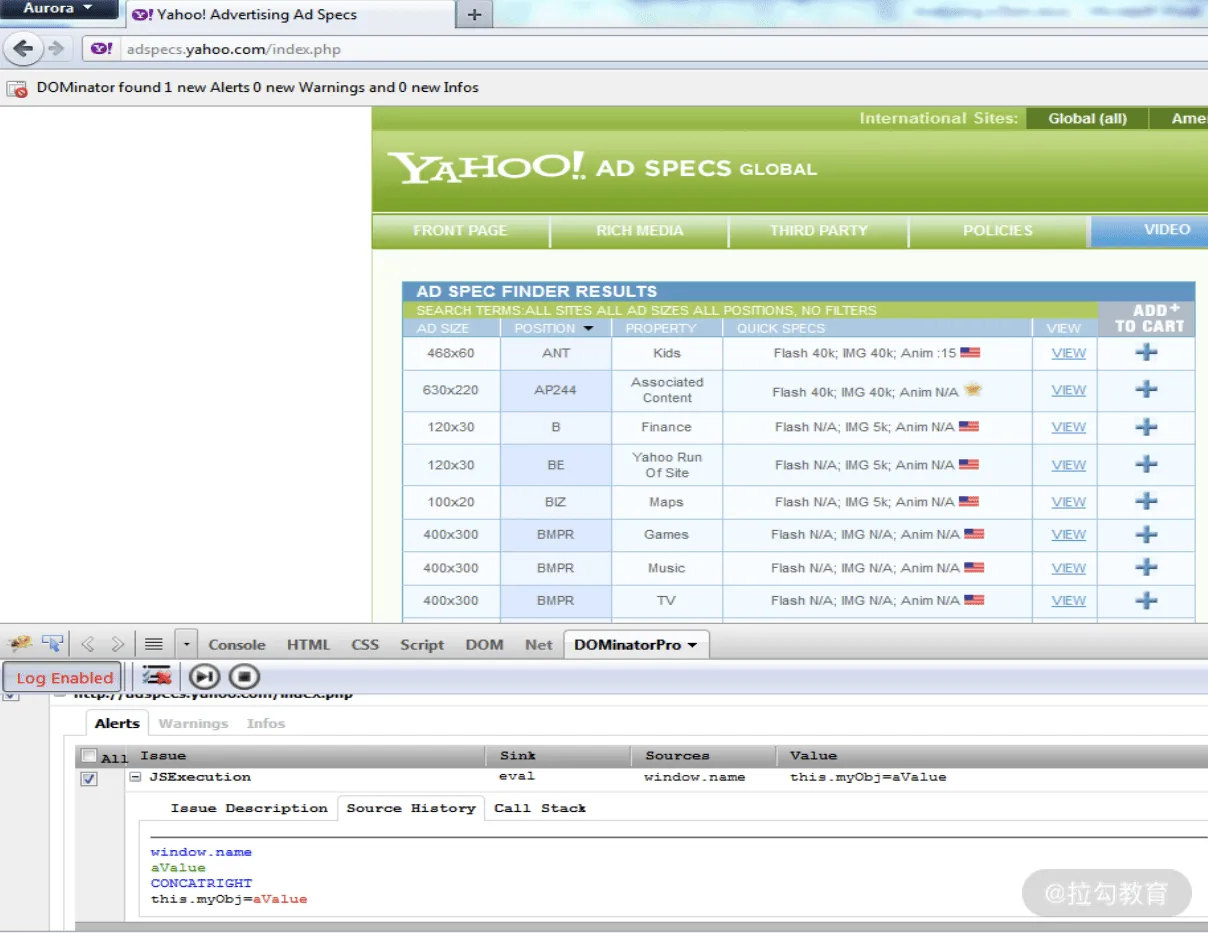Open the DOMinatorPro tab dropdown arrow
Viewport: 1208px width, 933px height.
692,645
